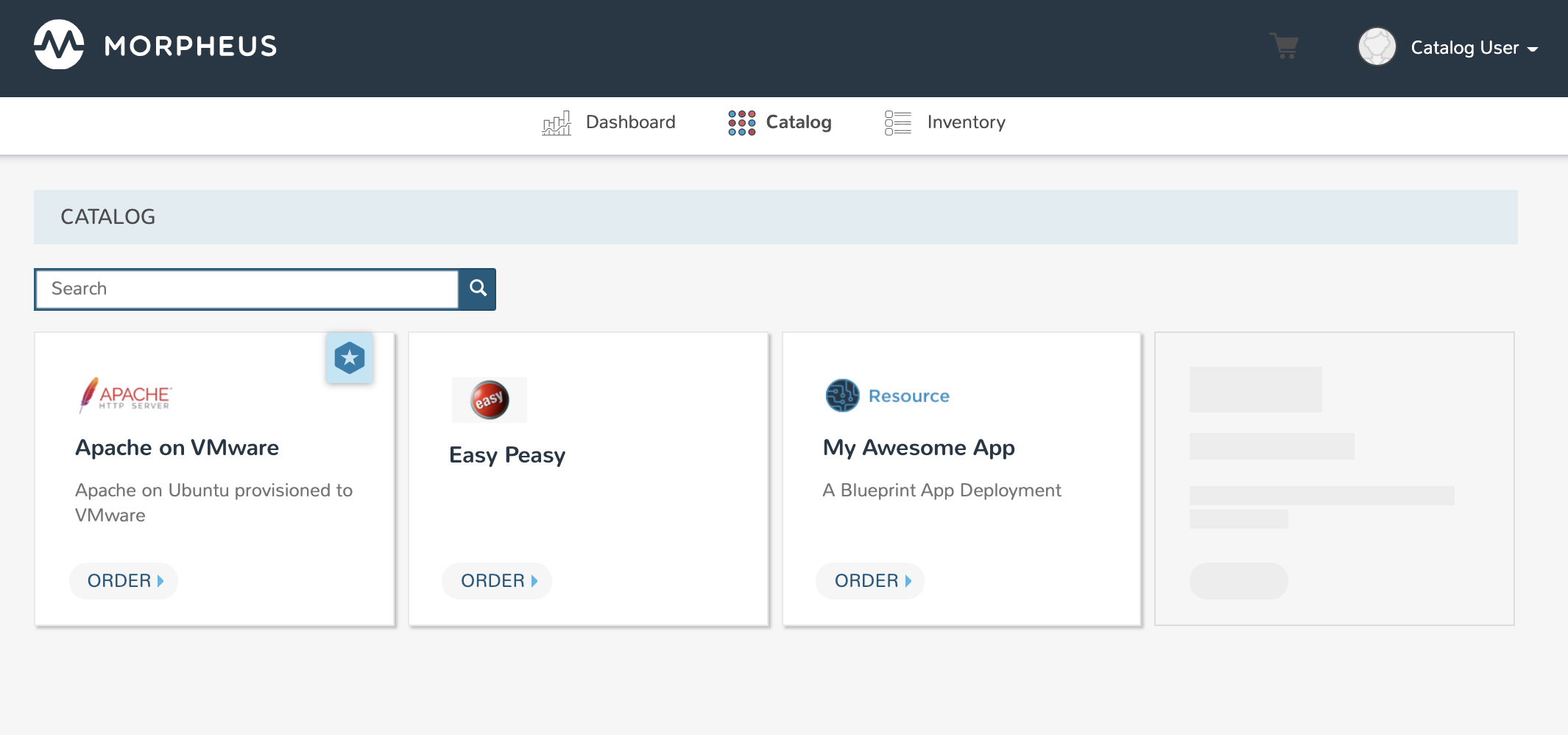Click the Dashboard chart icon
This screenshot has height=735, width=1568.
(557, 123)
